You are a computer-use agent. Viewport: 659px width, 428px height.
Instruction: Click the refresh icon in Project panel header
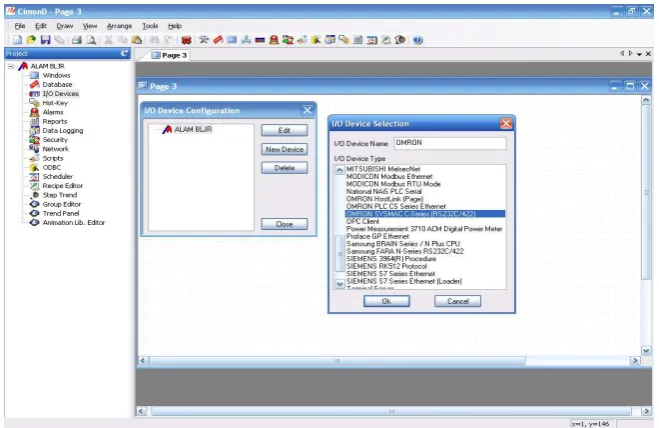tap(125, 53)
